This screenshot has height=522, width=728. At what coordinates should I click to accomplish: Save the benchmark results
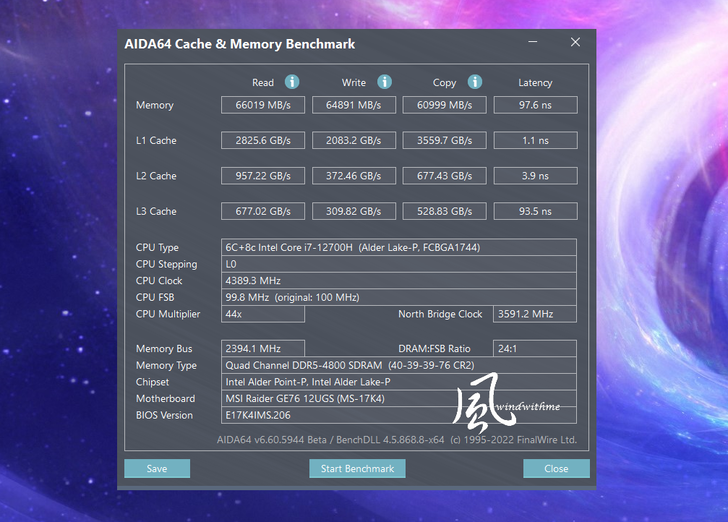157,469
